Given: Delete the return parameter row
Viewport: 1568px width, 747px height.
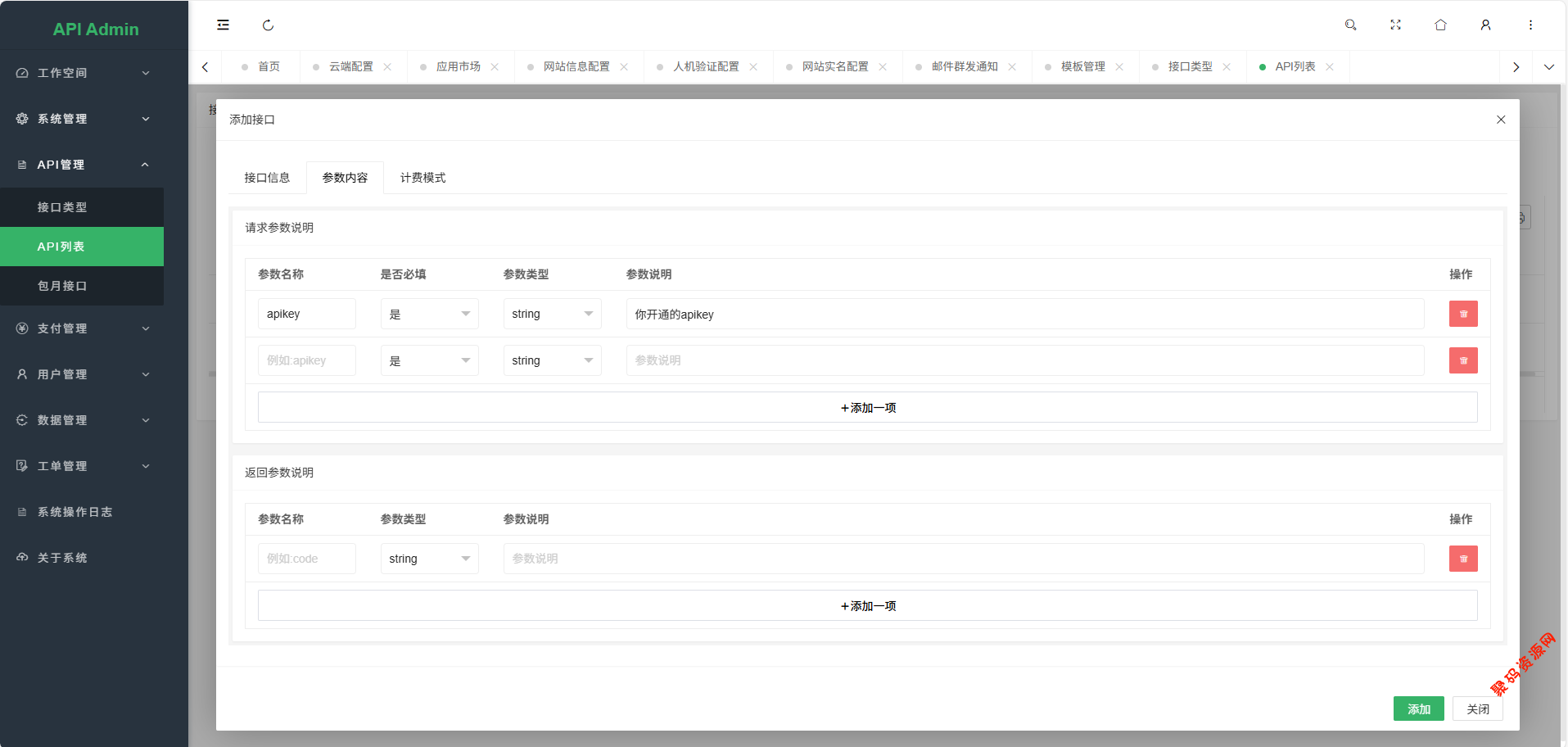Looking at the screenshot, I should coord(1462,559).
